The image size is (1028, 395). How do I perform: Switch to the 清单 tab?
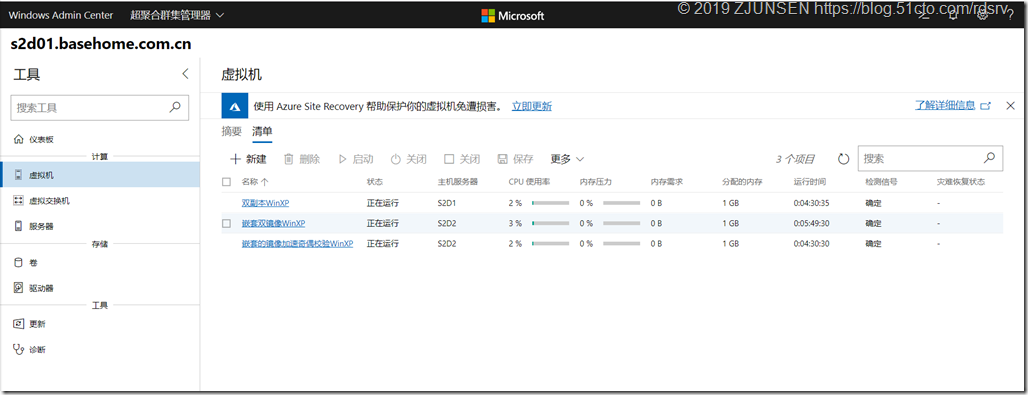pos(262,131)
